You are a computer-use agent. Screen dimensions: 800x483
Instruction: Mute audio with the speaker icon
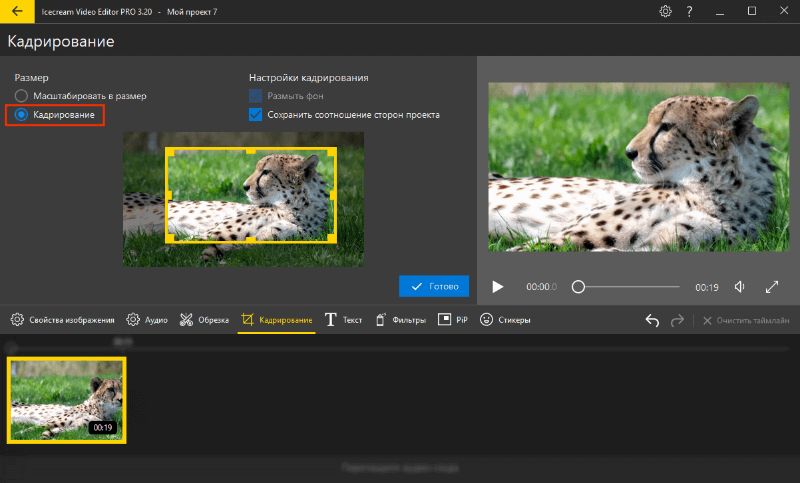click(x=740, y=287)
